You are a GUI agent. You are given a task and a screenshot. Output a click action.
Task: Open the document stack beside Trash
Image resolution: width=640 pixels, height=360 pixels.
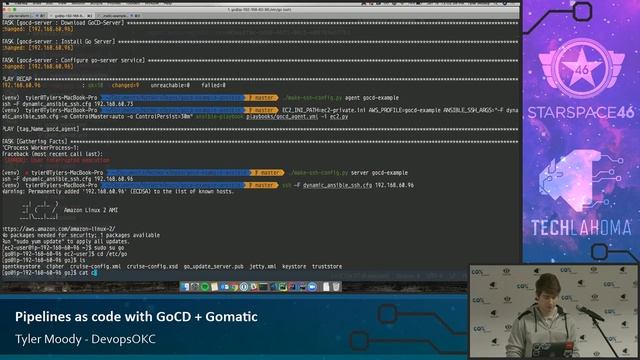(x=326, y=287)
